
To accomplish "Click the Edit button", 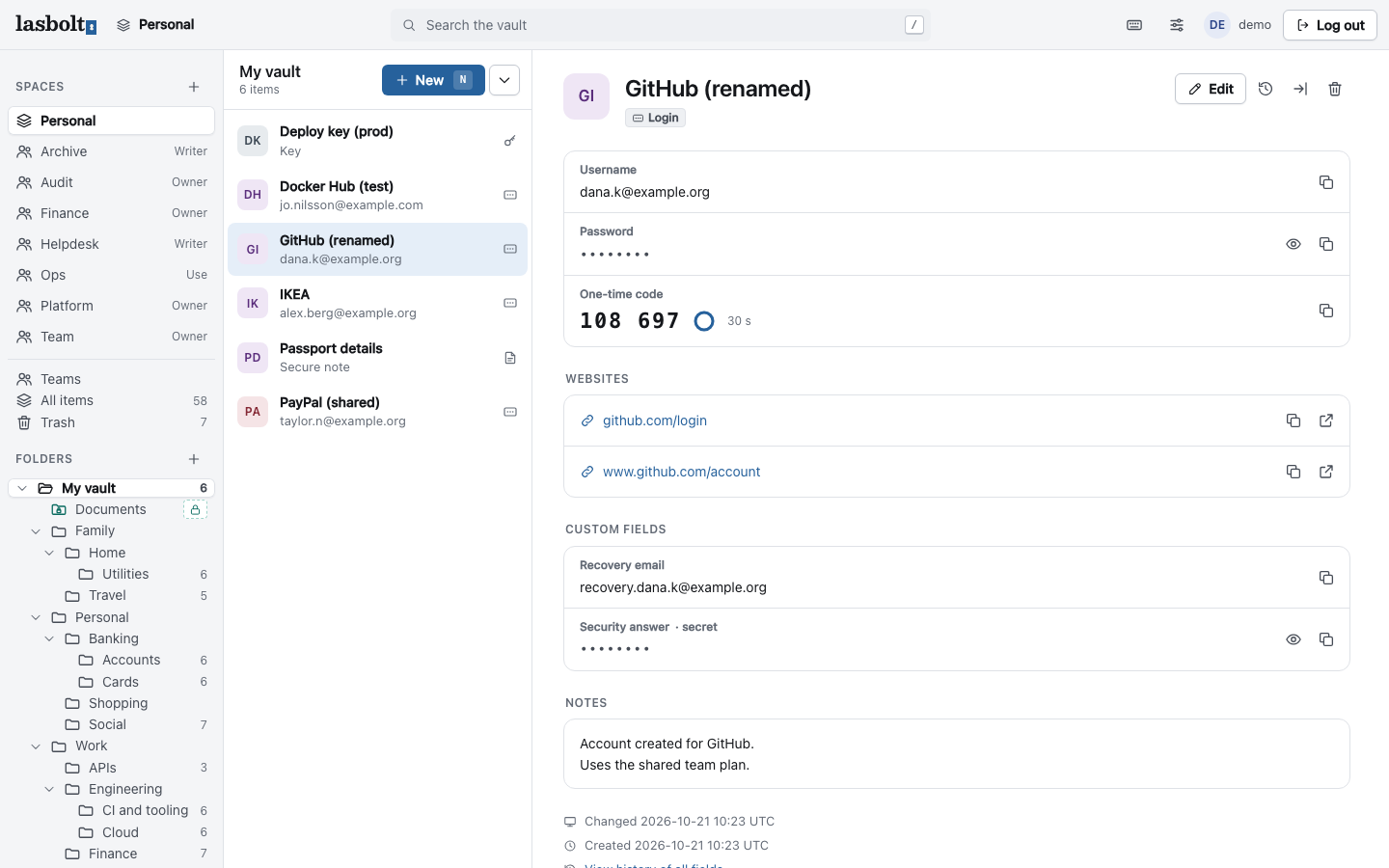I will (x=1211, y=89).
